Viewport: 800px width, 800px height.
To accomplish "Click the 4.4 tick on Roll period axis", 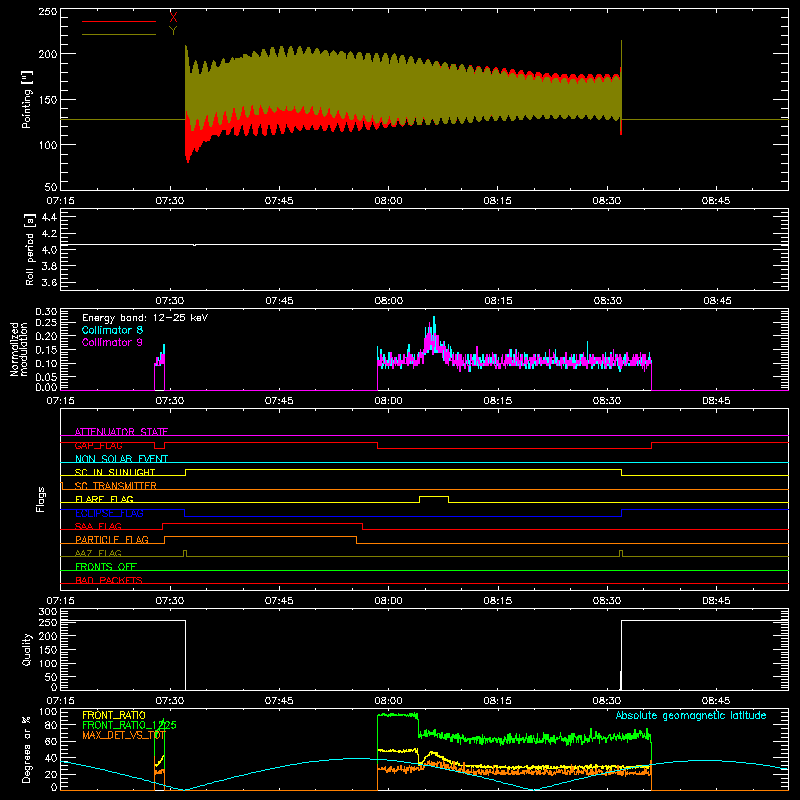I will [x=49, y=217].
